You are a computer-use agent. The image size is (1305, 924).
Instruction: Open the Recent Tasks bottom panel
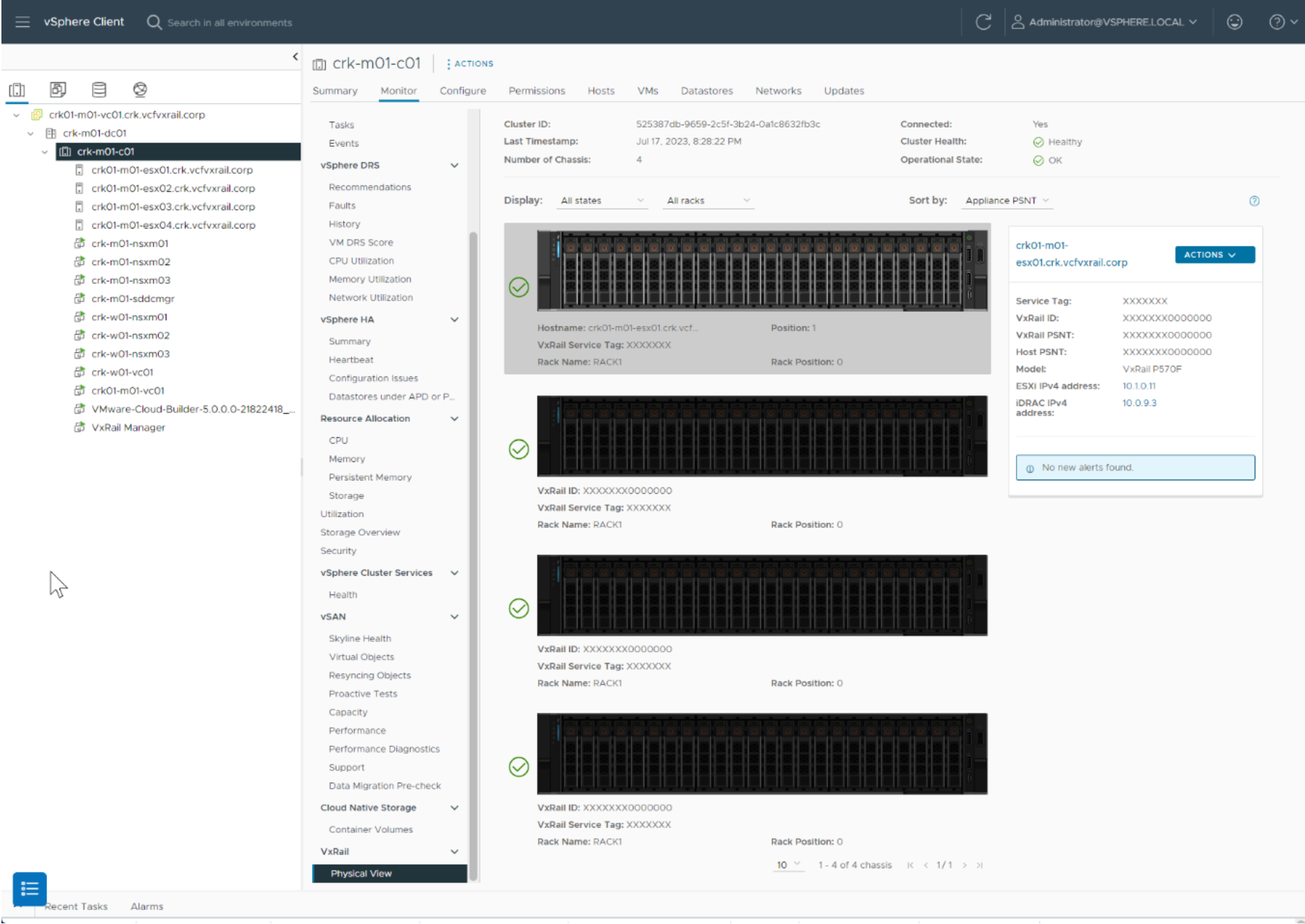[76, 906]
